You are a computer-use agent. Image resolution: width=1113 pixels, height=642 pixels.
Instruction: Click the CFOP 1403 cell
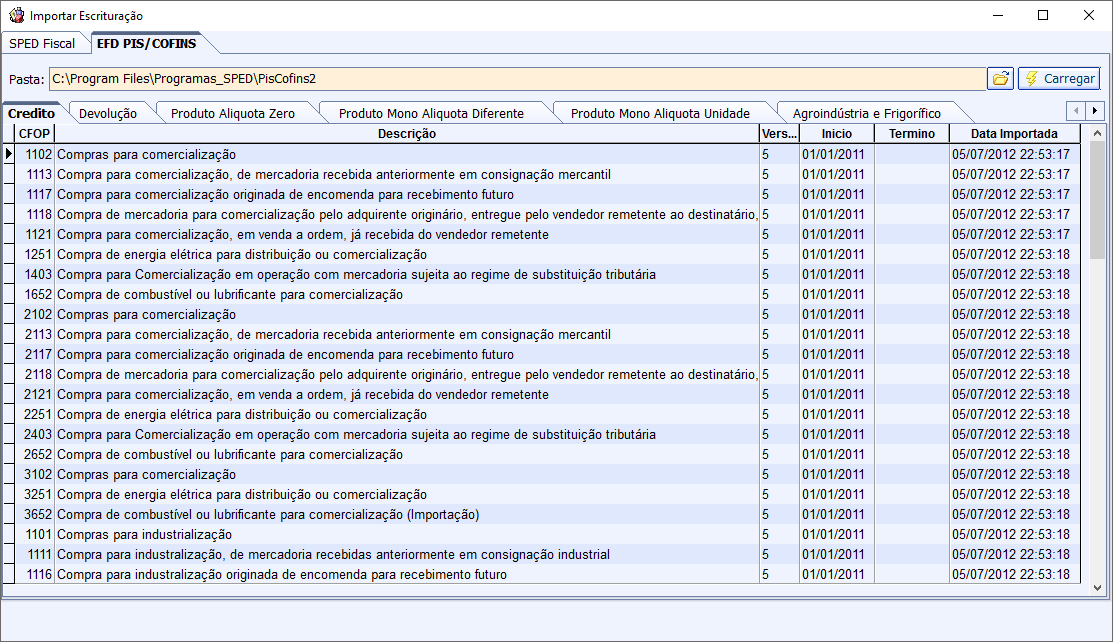click(35, 274)
